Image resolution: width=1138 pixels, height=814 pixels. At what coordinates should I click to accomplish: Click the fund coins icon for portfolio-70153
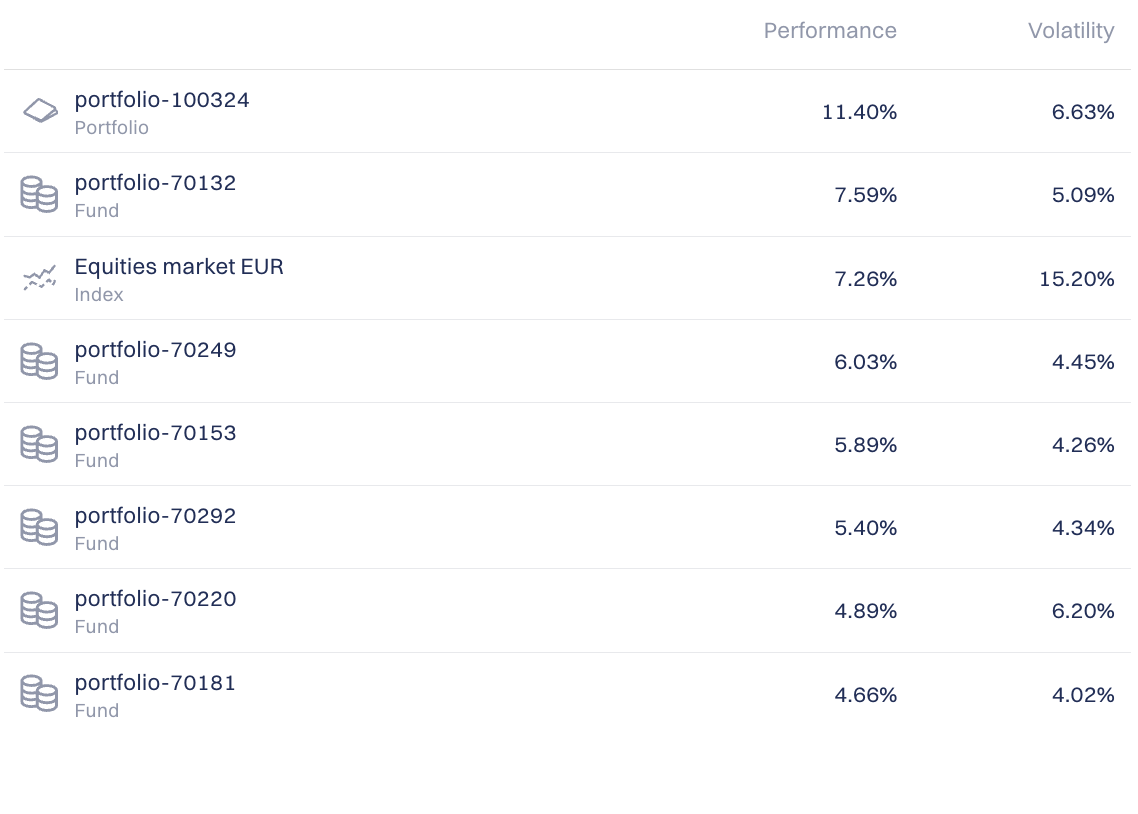[x=39, y=444]
